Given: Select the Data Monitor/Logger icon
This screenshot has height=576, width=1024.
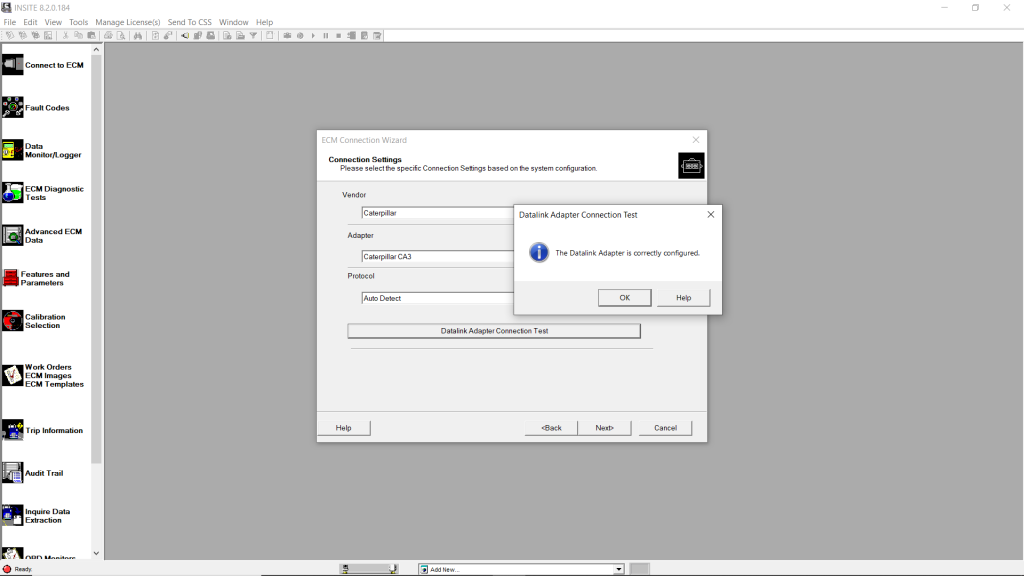Looking at the screenshot, I should point(13,150).
